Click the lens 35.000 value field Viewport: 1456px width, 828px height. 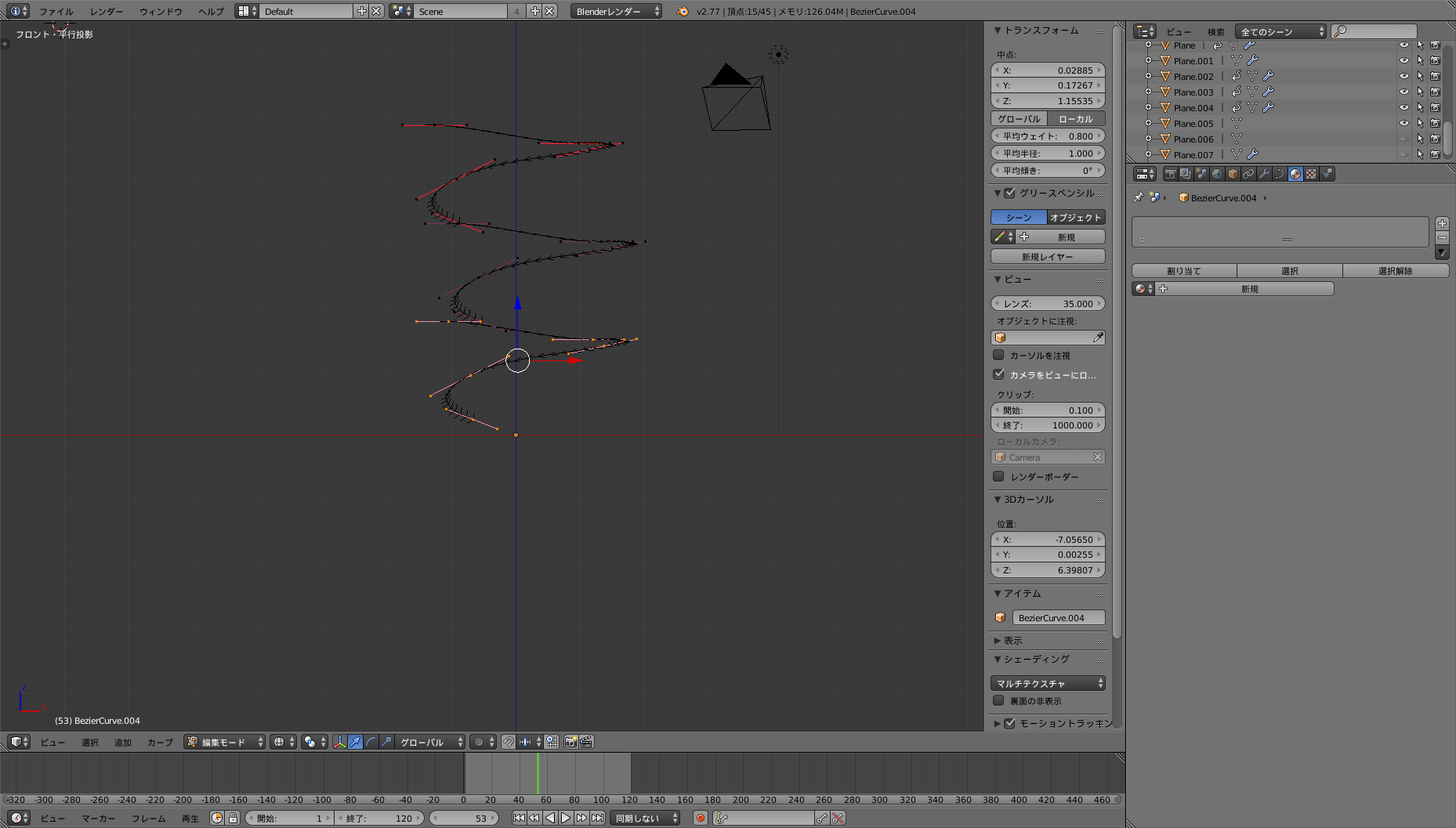(x=1048, y=303)
